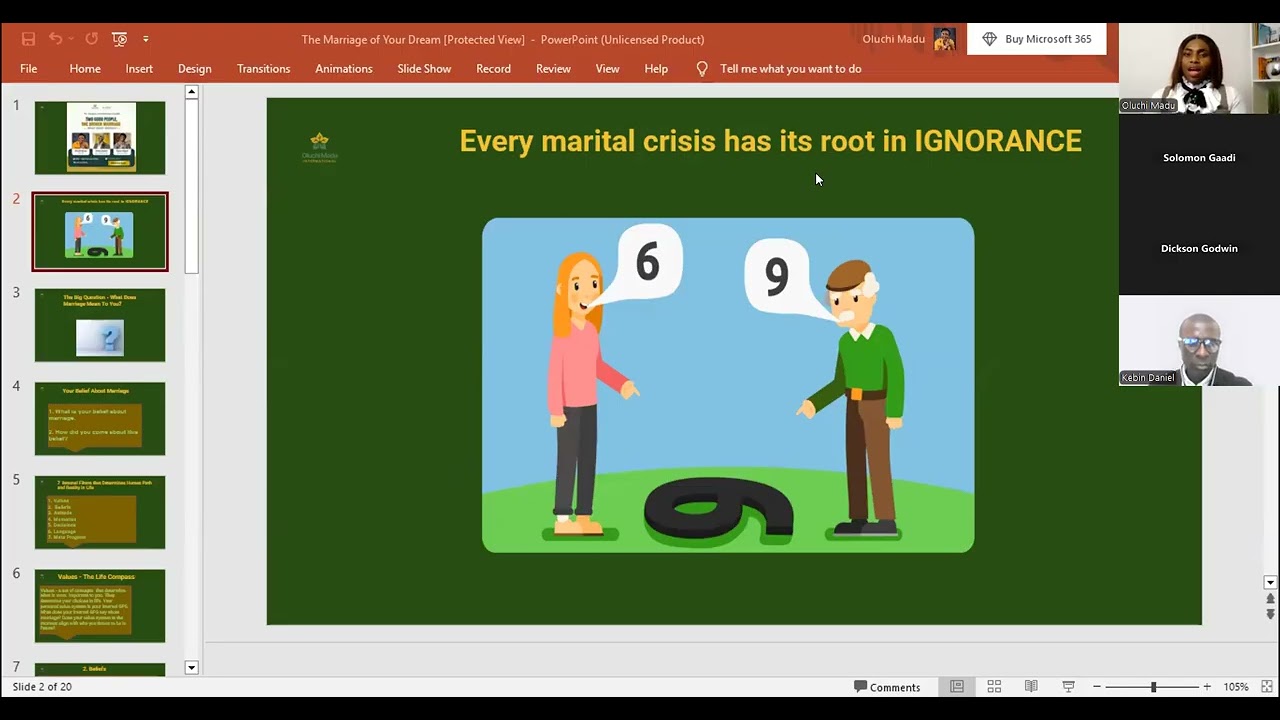This screenshot has width=1280, height=720.
Task: Open the Design tab
Action: click(195, 69)
